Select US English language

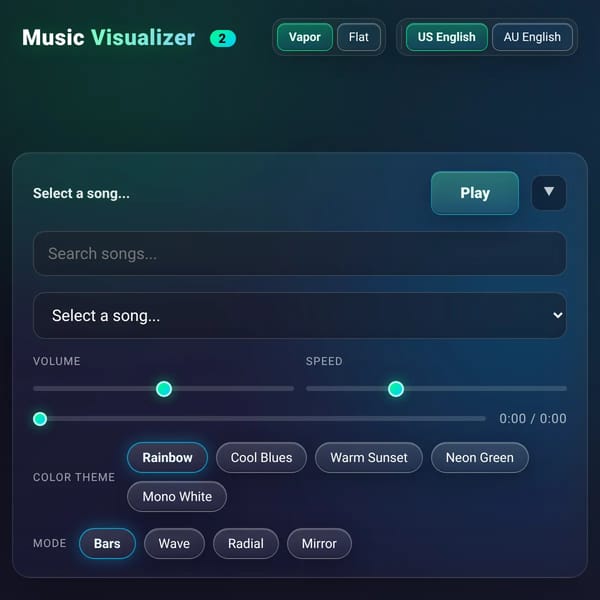tap(447, 37)
